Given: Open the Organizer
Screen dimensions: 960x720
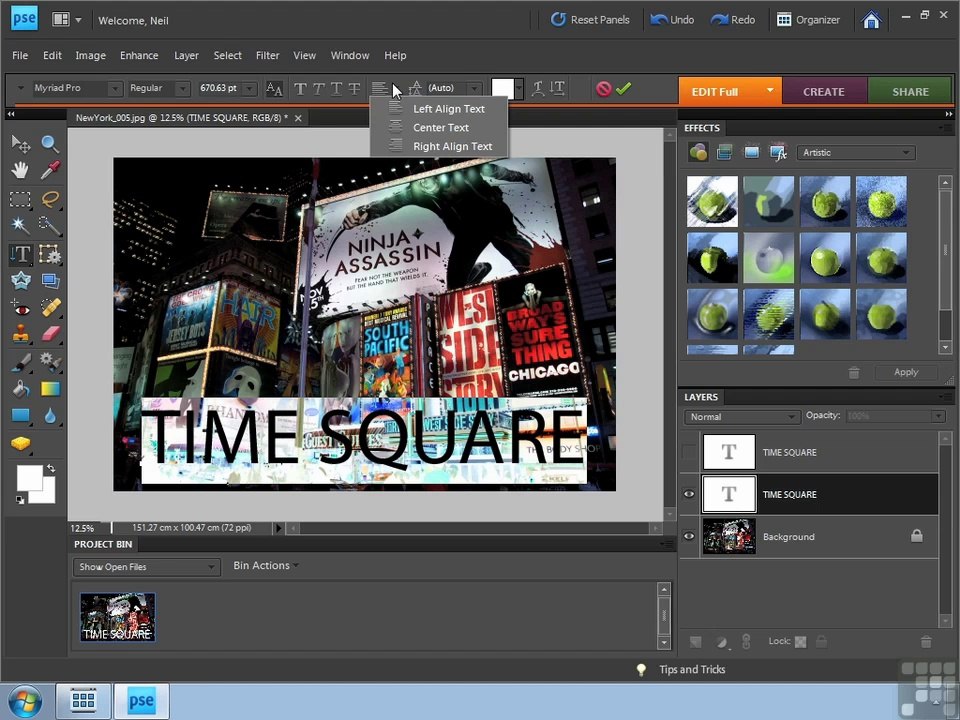Looking at the screenshot, I should pos(808,20).
